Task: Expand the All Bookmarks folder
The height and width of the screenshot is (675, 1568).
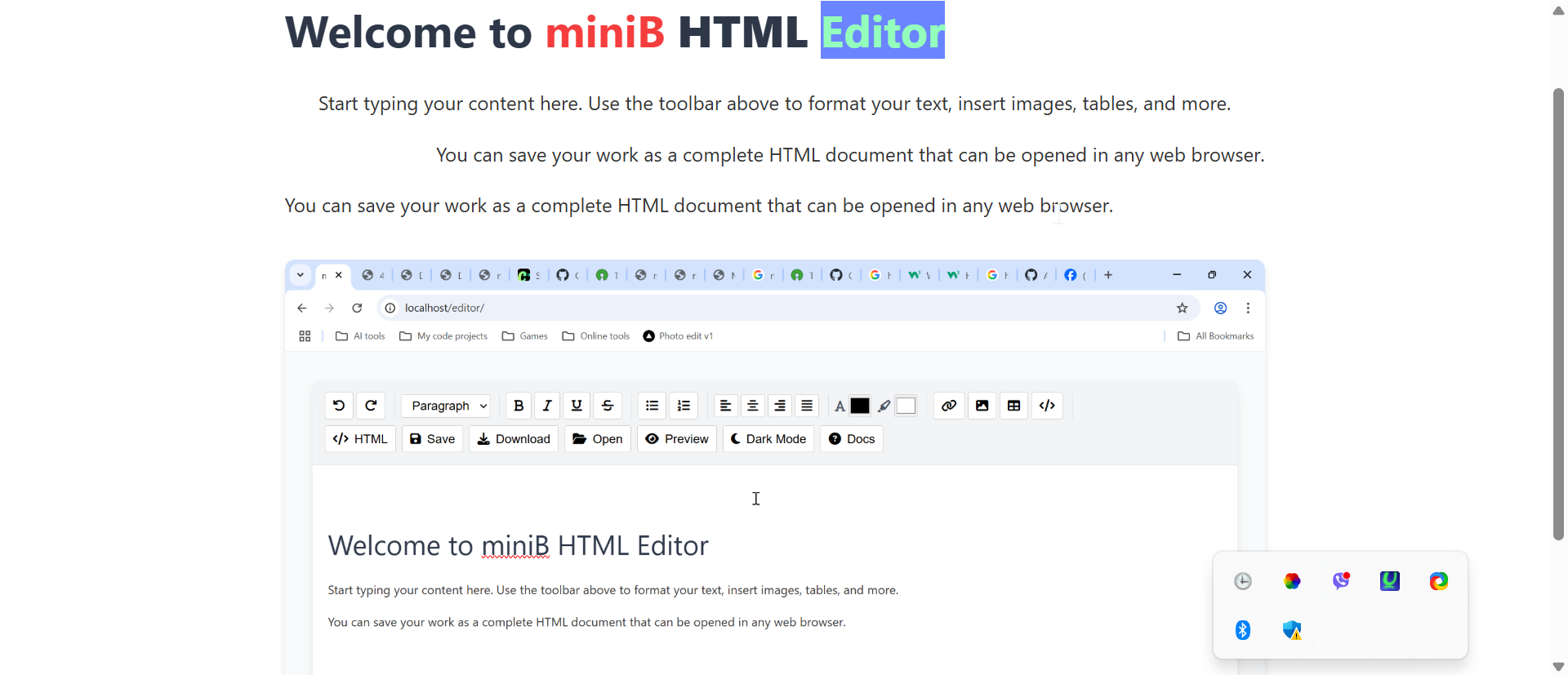Action: 1215,336
